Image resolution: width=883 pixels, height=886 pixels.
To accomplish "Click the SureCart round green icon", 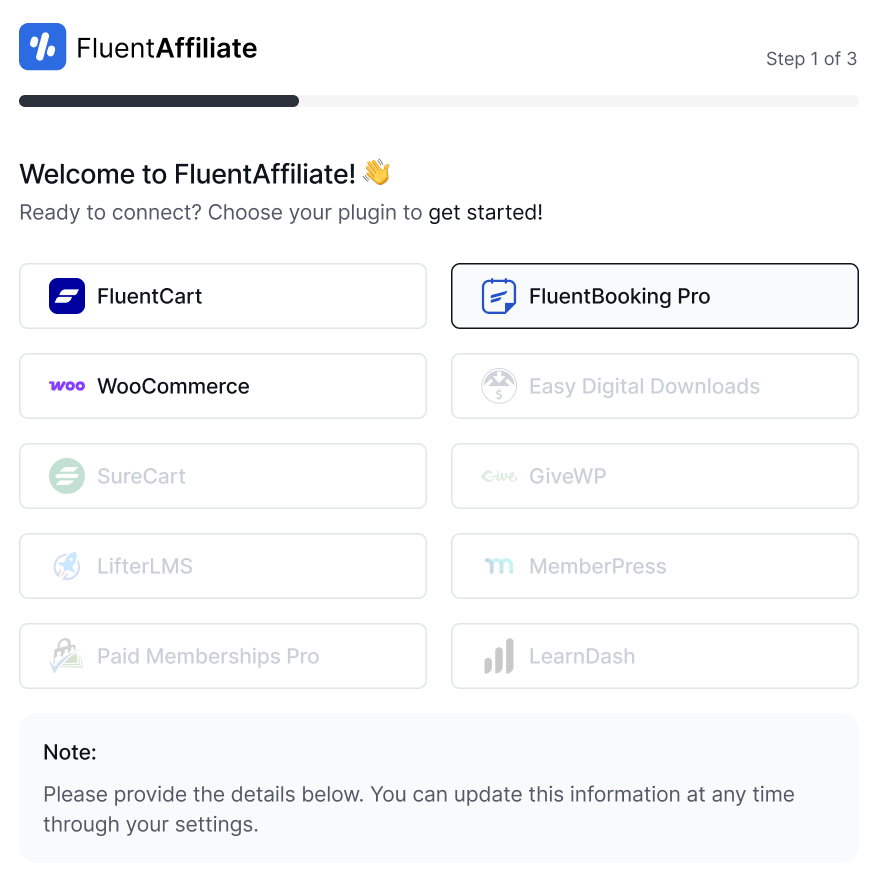I will [x=67, y=476].
